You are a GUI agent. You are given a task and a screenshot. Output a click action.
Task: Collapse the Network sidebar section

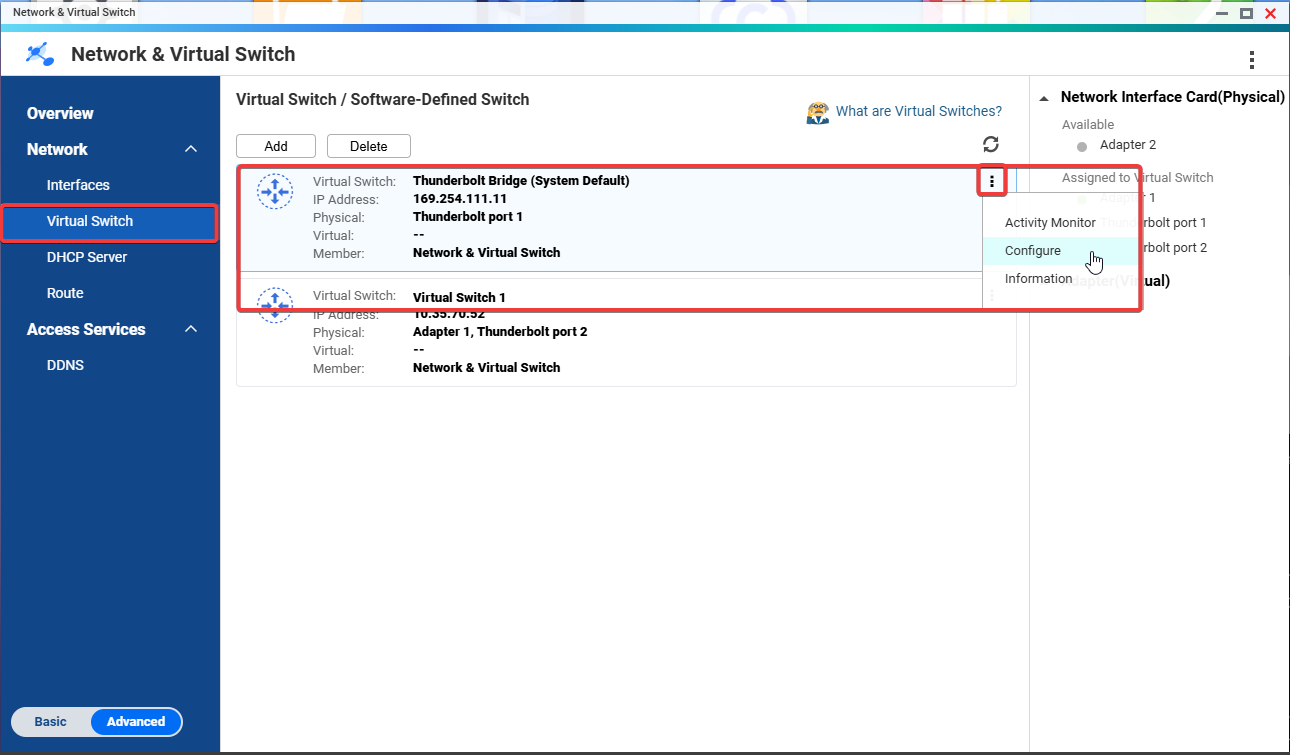191,149
